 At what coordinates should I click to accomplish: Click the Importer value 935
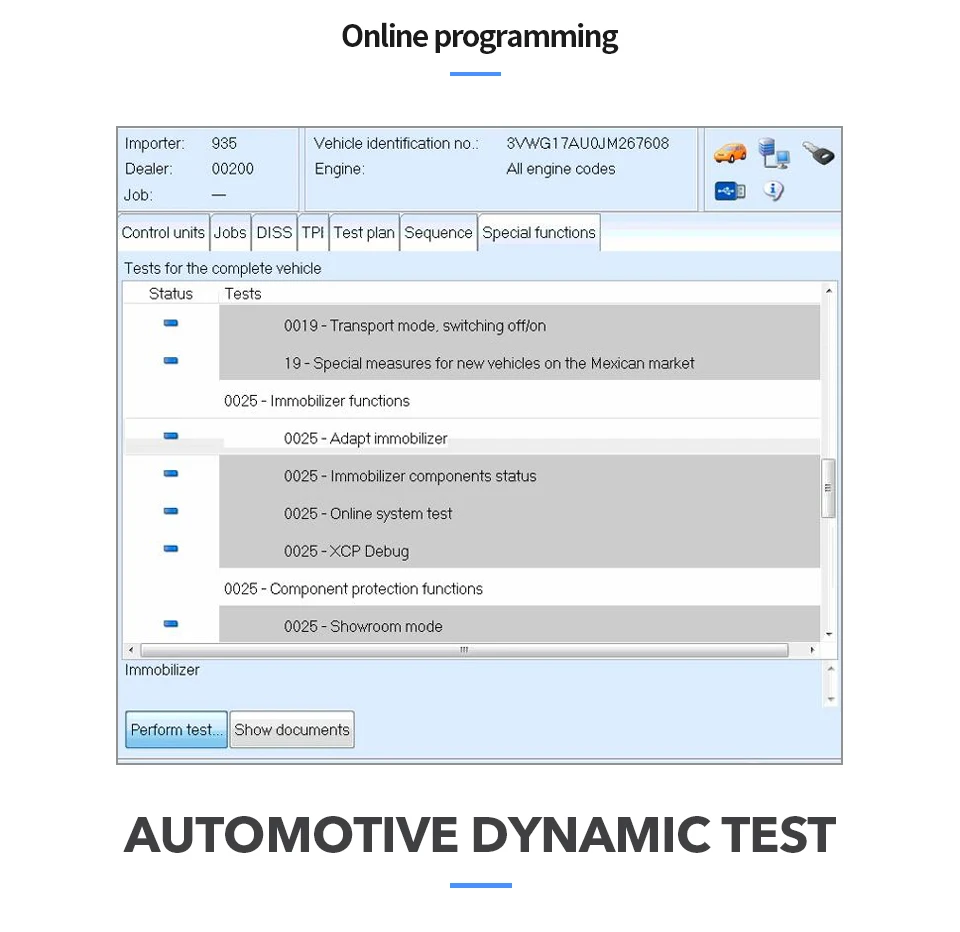click(224, 143)
